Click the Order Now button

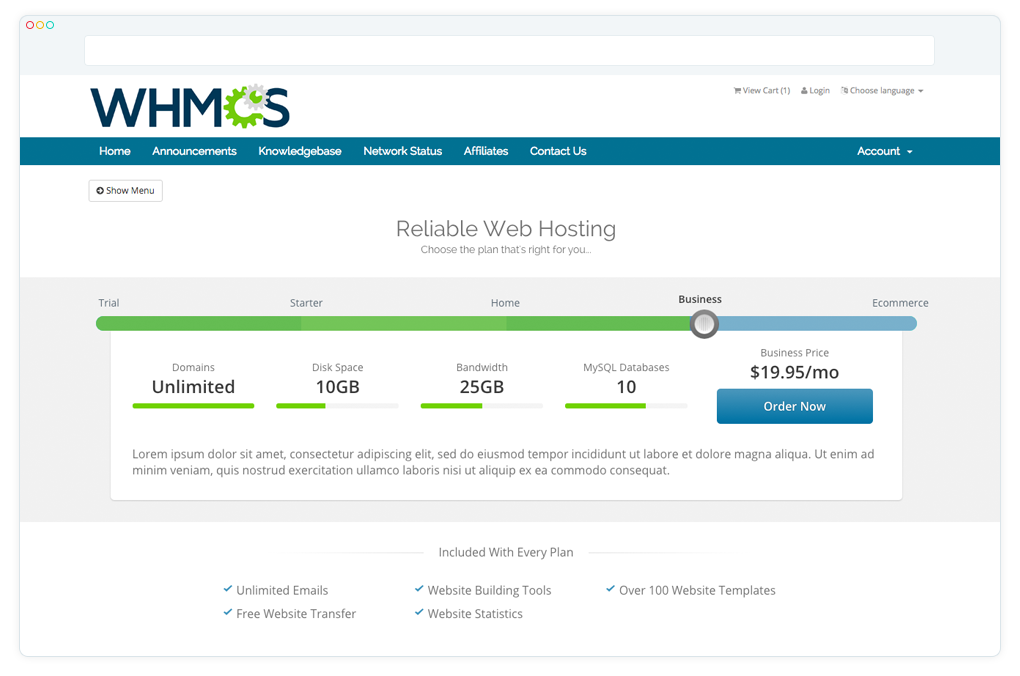794,406
